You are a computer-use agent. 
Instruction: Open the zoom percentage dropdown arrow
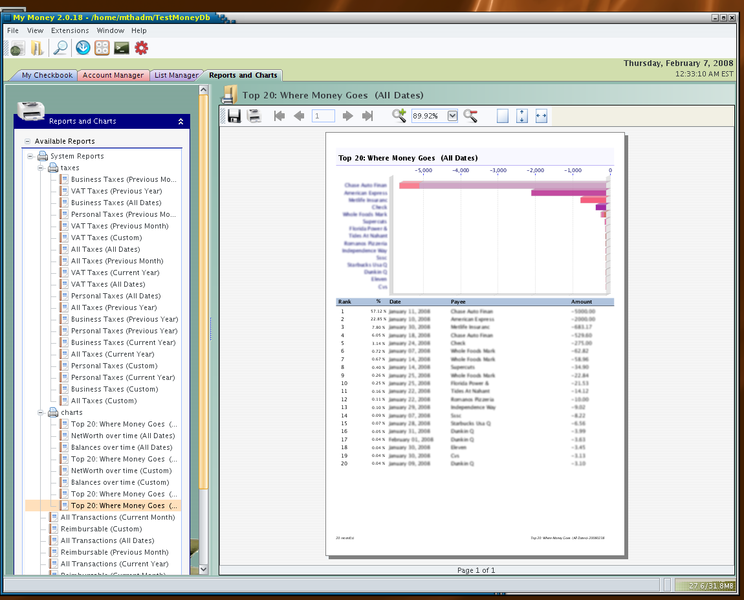coord(452,116)
